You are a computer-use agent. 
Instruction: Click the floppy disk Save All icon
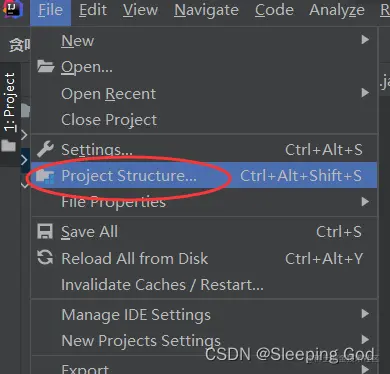pos(45,232)
